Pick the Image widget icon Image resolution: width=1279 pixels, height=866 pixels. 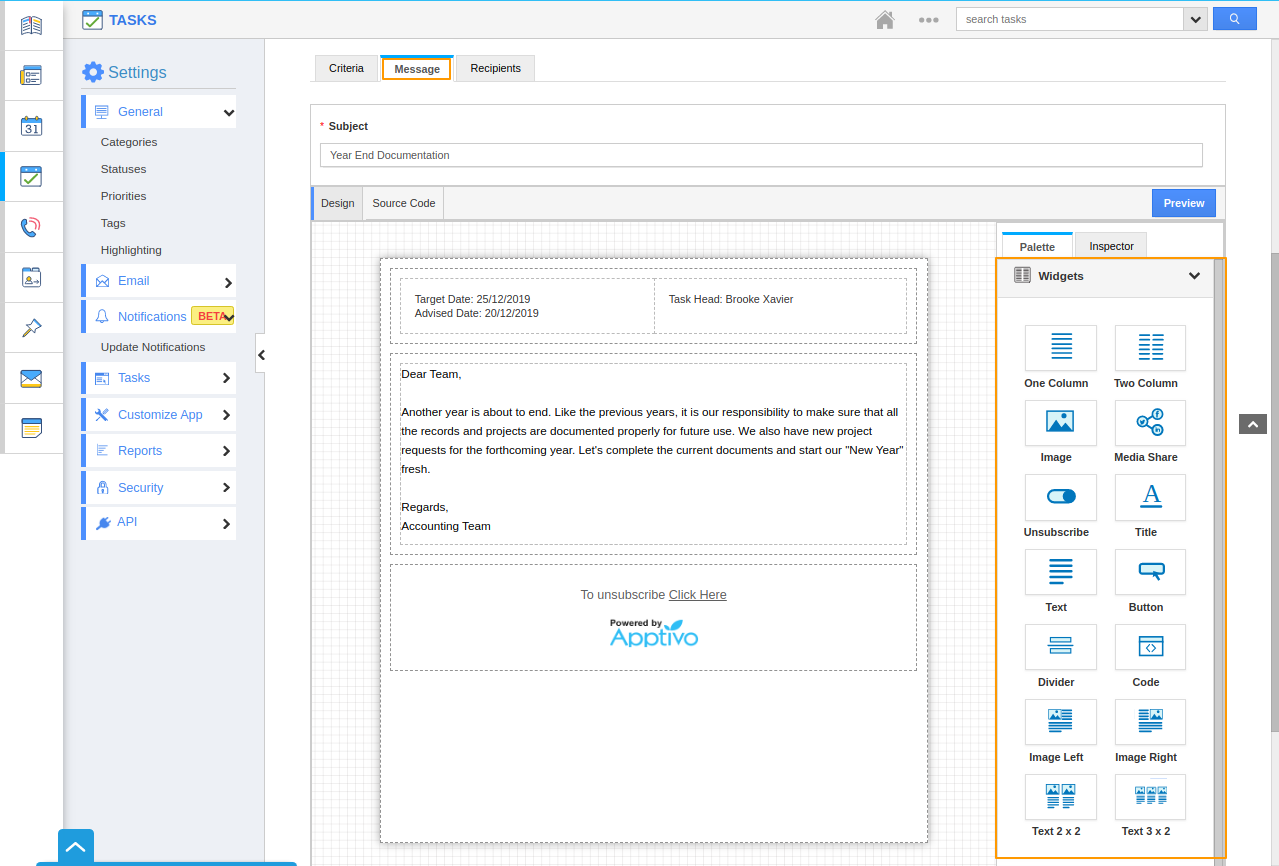click(1060, 423)
